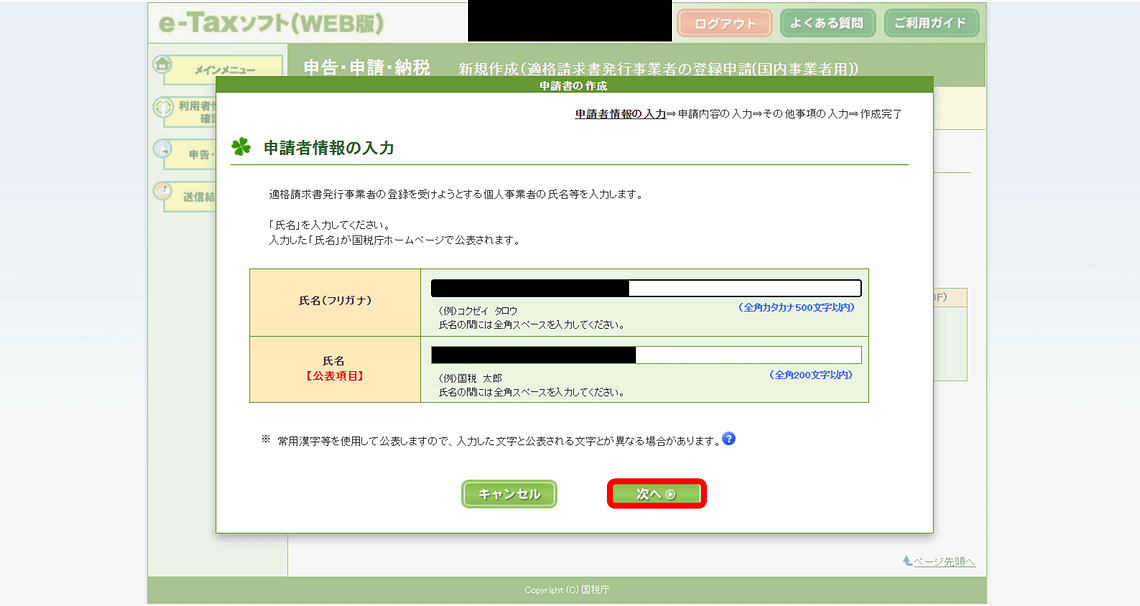Click the arrow icon beside ページ先頭へ

(907, 561)
